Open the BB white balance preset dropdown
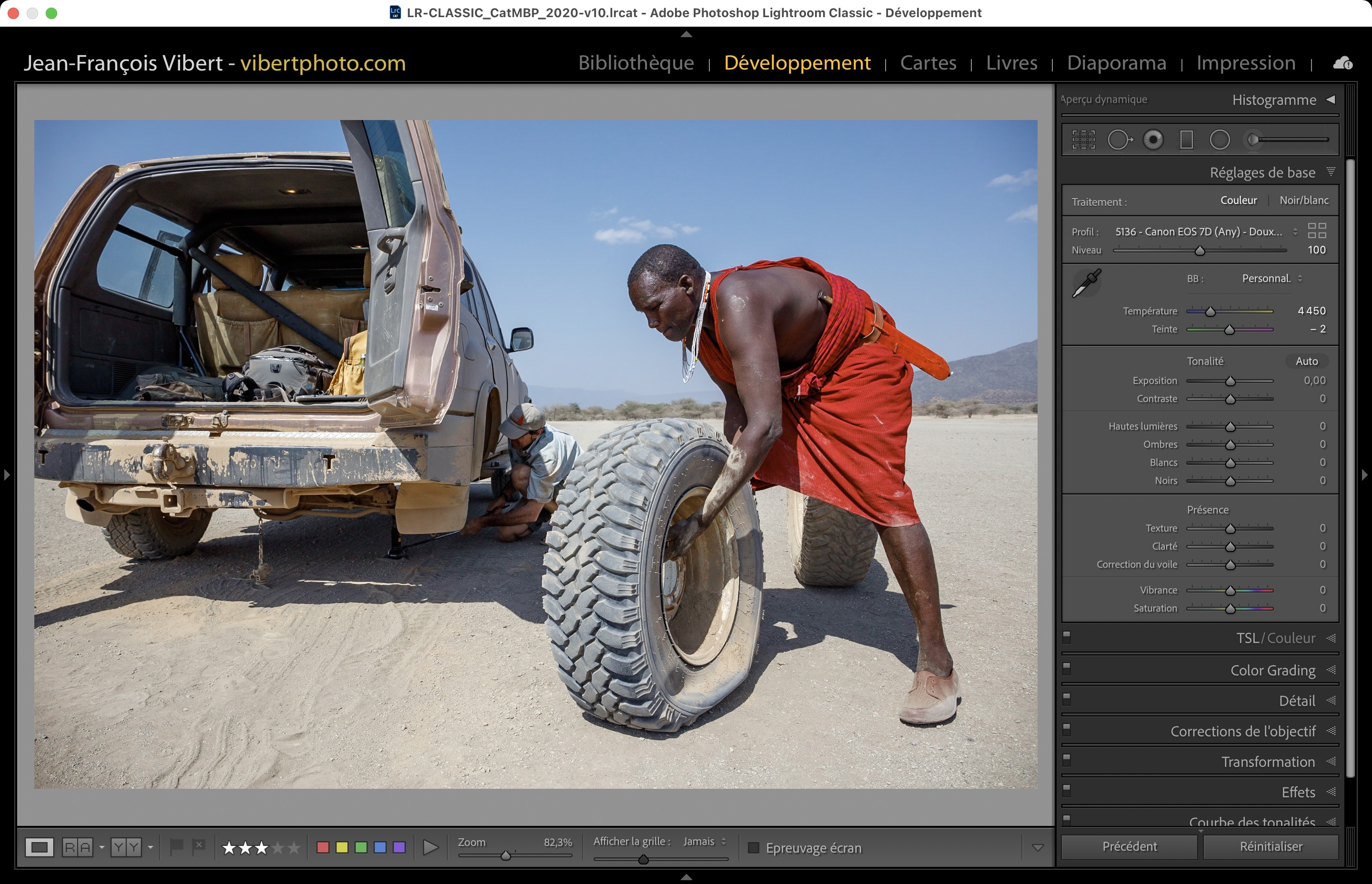 [1271, 279]
